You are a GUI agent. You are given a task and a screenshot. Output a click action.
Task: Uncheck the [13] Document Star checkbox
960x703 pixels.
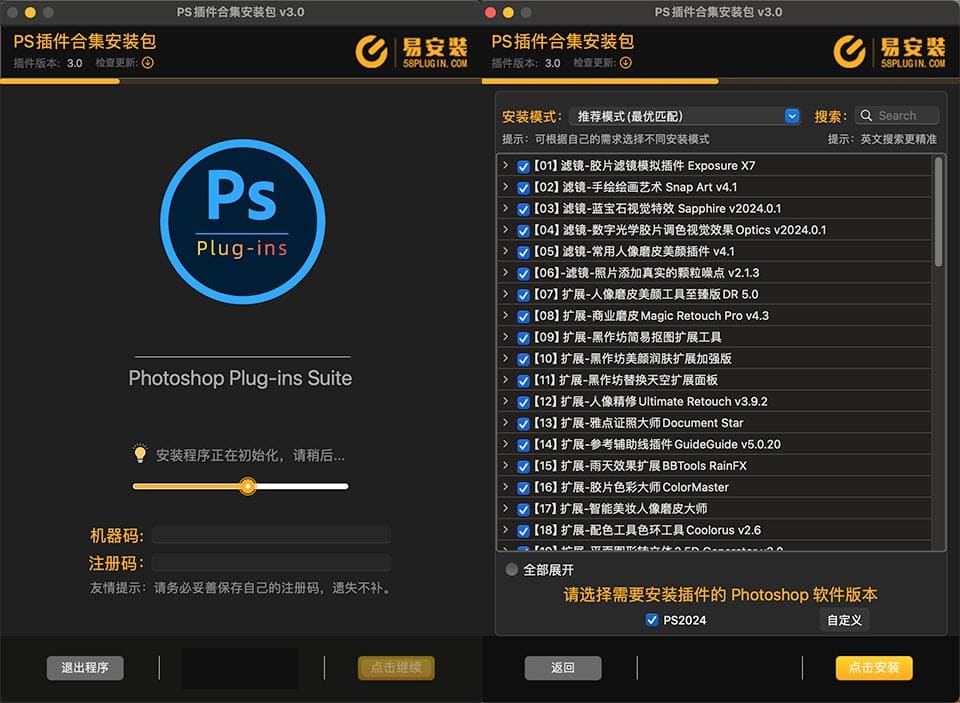(523, 424)
